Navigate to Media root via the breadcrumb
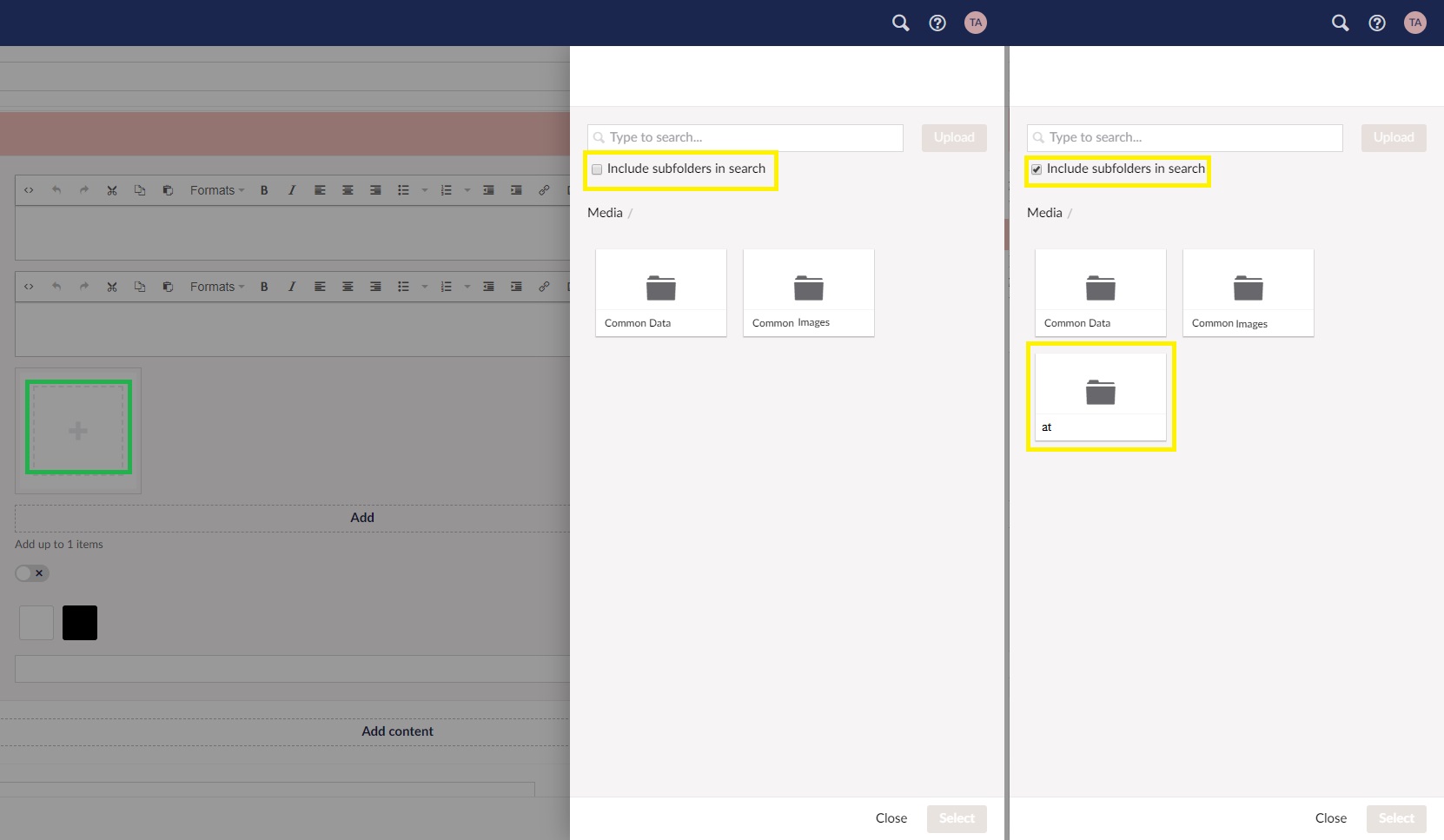Image resolution: width=1444 pixels, height=840 pixels. tap(604, 213)
